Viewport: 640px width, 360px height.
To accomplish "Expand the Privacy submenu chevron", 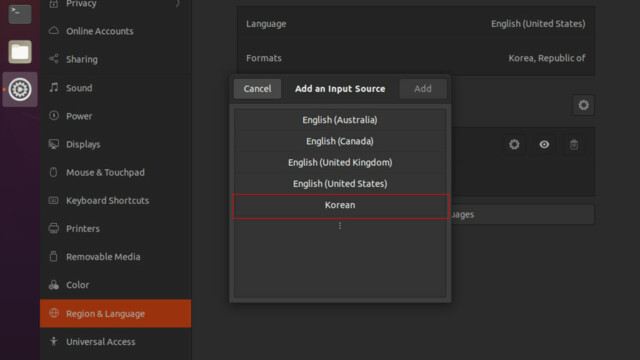I will 178,4.
